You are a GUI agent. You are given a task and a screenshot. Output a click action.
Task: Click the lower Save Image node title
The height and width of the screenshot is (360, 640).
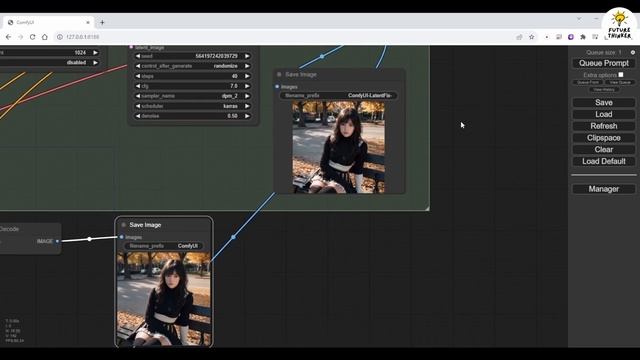(145, 225)
